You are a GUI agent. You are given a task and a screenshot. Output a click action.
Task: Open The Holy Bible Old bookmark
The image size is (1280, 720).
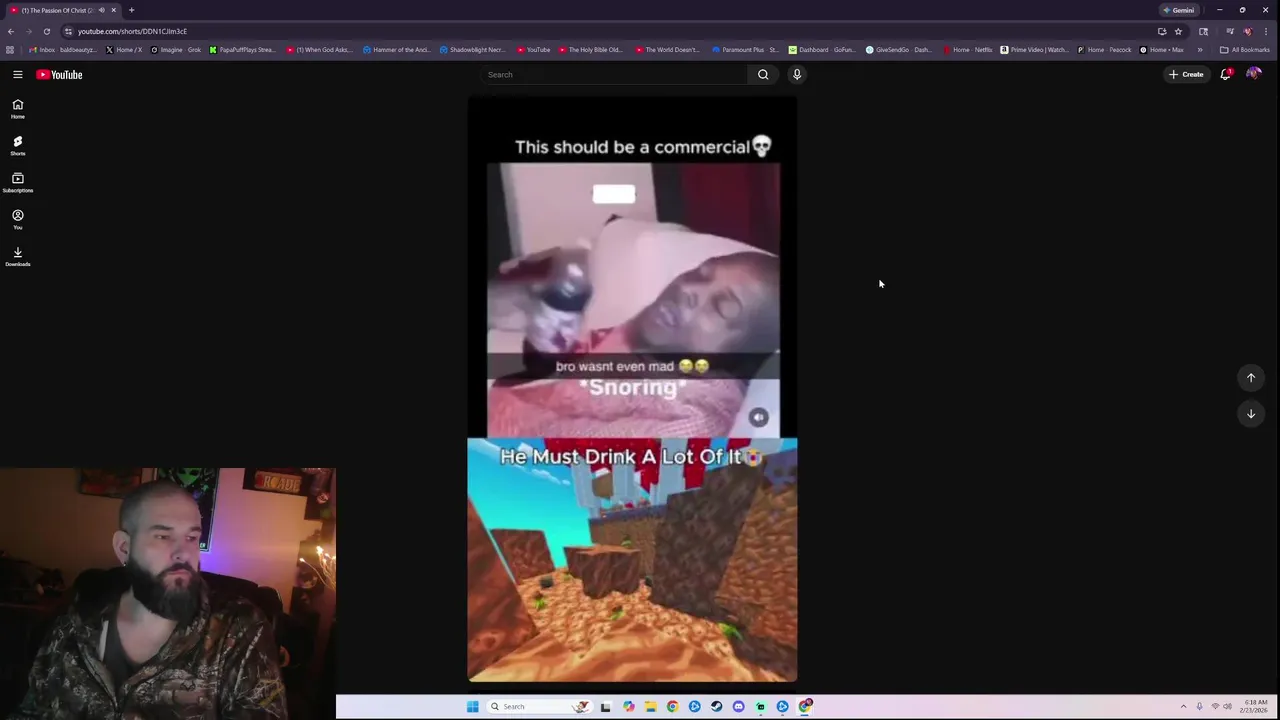pyautogui.click(x=590, y=50)
